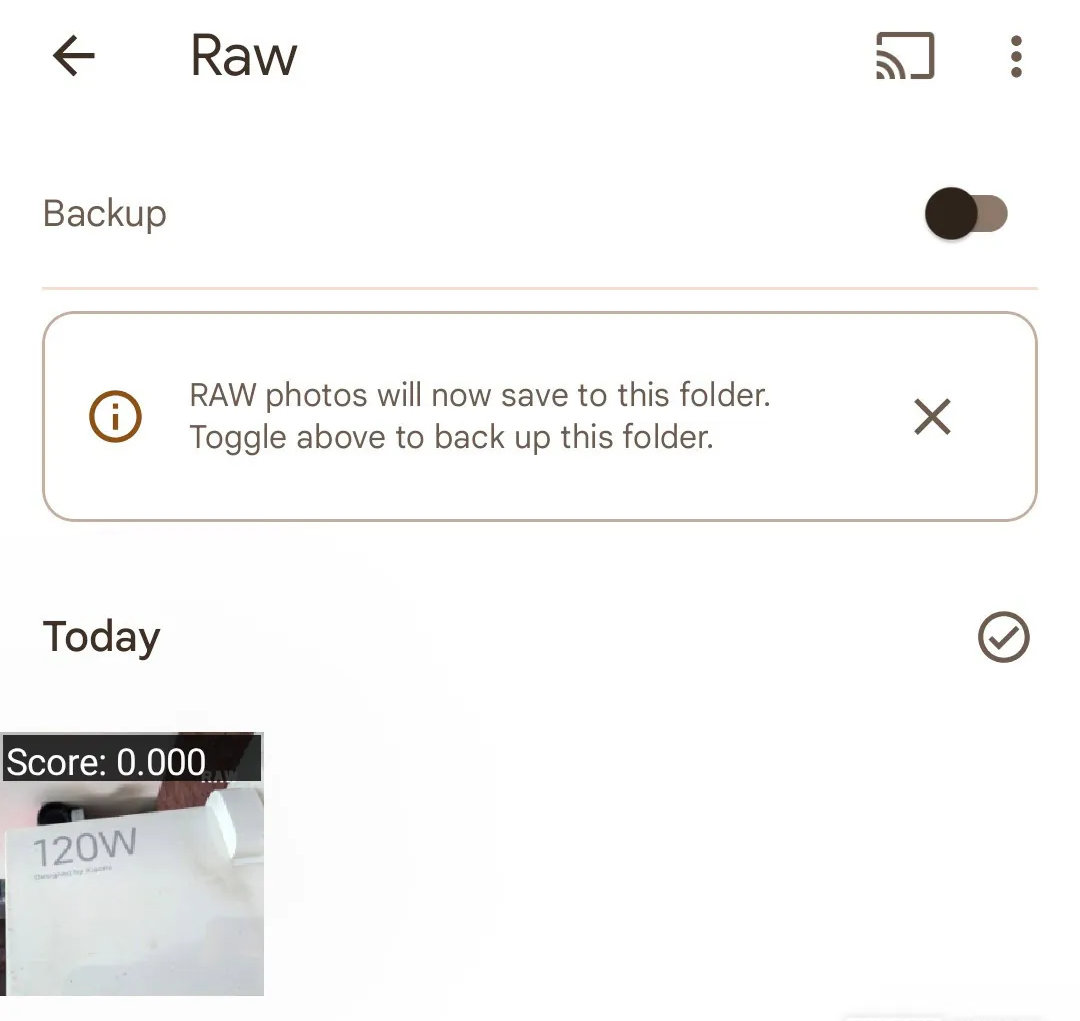Screen dimensions: 1080x1021
Task: Click the 120W text in the photo
Action: coord(83,848)
